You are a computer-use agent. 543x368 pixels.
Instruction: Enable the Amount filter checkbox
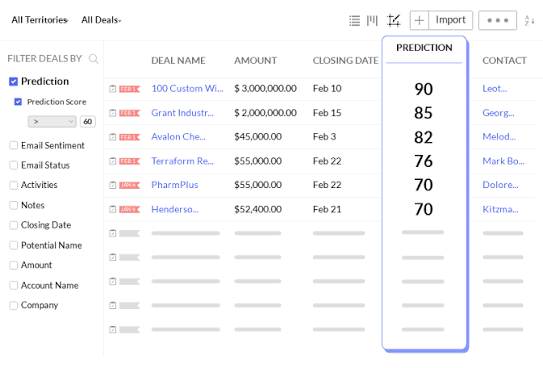tap(14, 265)
